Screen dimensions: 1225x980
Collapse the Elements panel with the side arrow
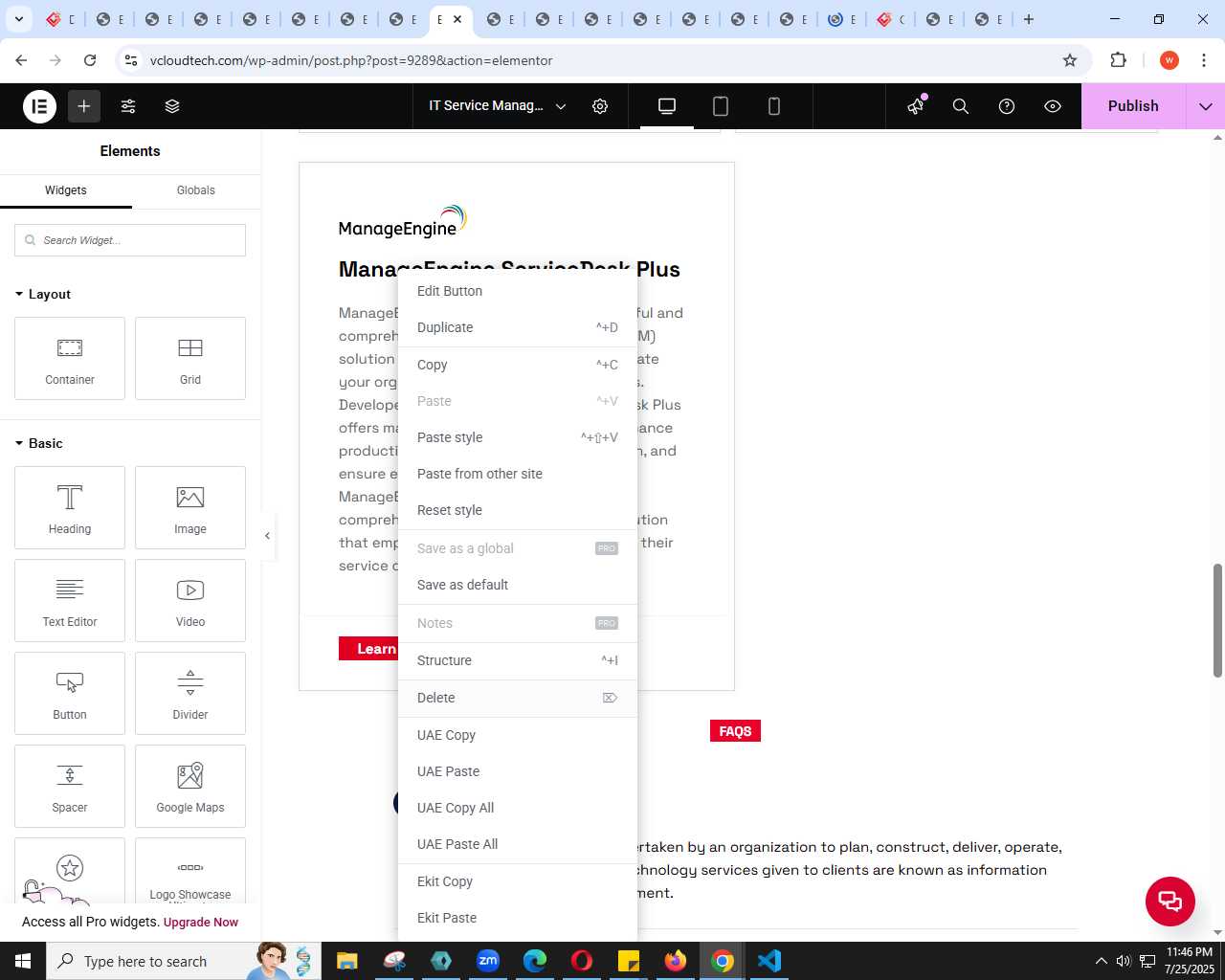pyautogui.click(x=268, y=536)
